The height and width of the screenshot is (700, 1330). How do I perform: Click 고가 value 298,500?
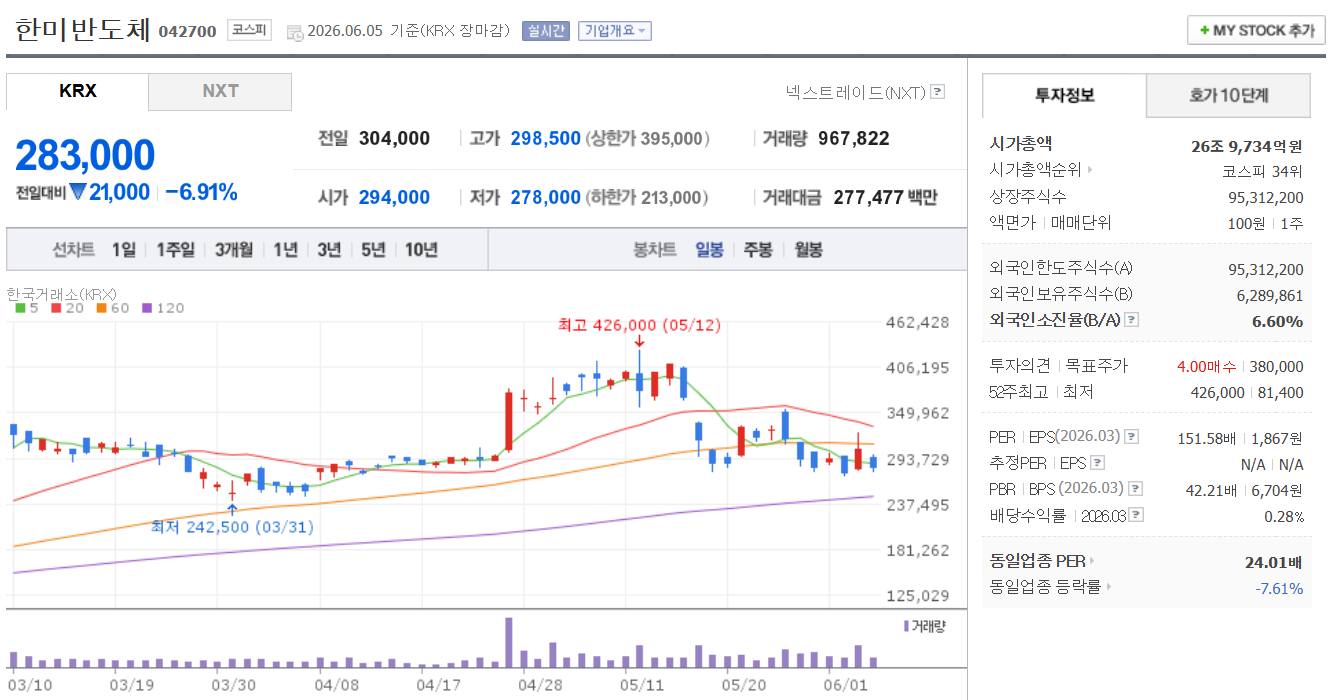pos(545,139)
